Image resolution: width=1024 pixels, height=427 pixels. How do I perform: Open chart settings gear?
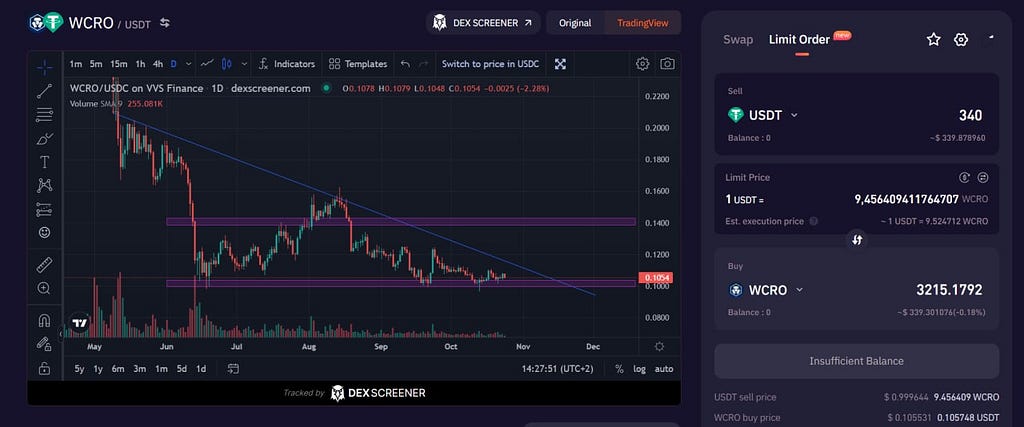(643, 63)
